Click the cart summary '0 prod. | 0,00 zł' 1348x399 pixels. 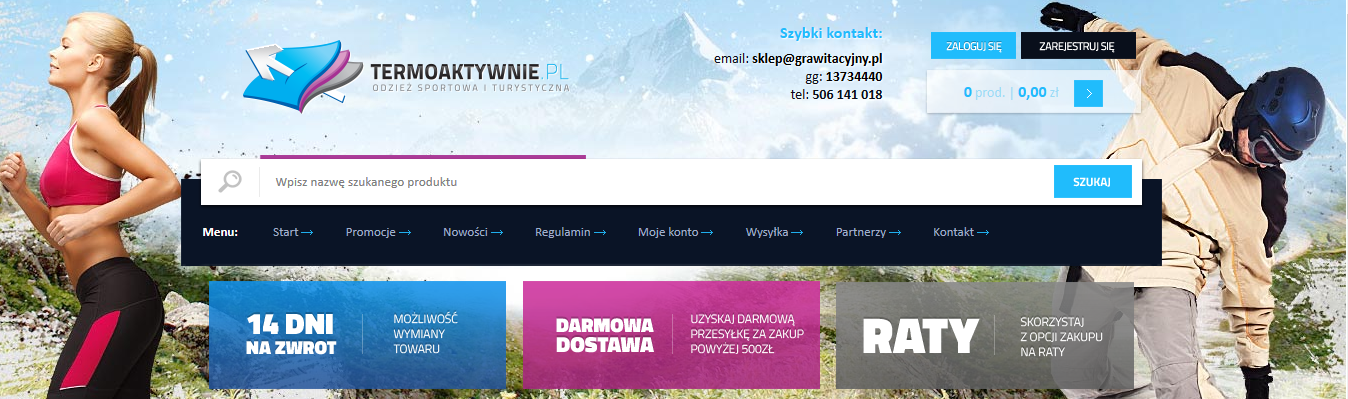tap(1010, 92)
